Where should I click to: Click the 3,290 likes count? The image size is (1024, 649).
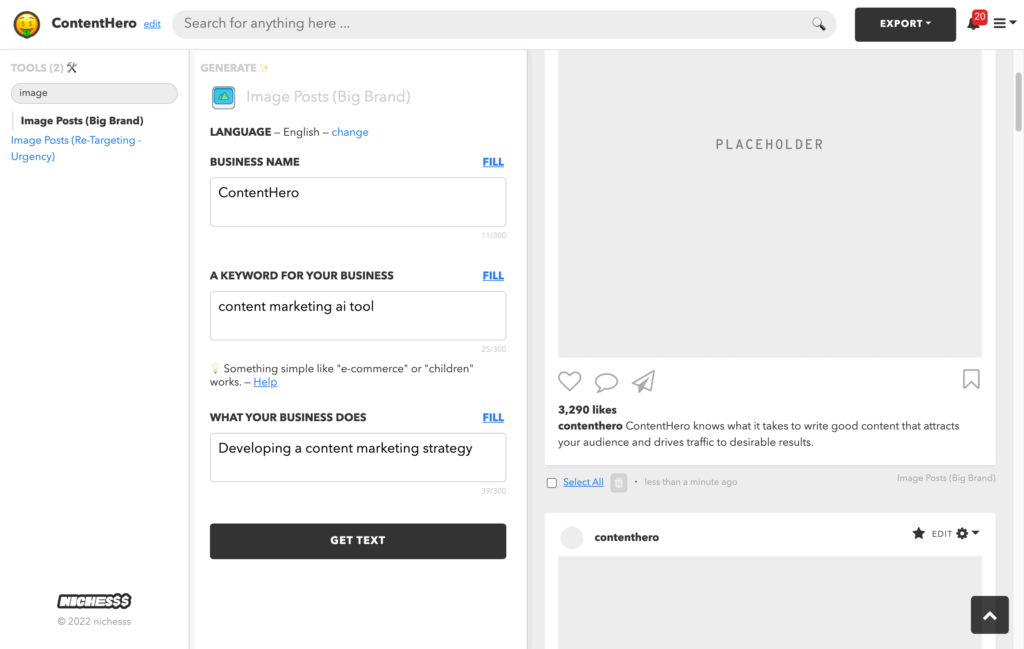[587, 409]
